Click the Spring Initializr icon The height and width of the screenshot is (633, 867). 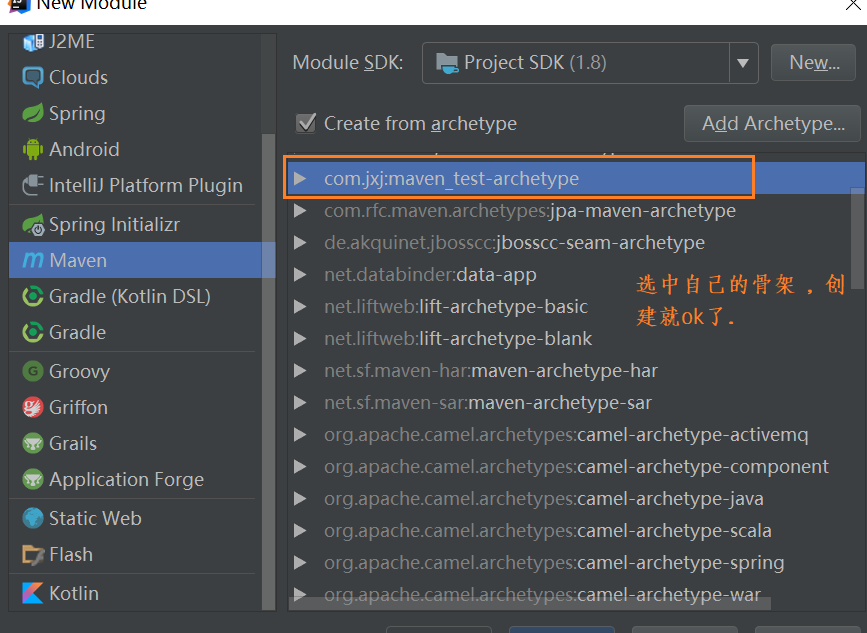(33, 224)
